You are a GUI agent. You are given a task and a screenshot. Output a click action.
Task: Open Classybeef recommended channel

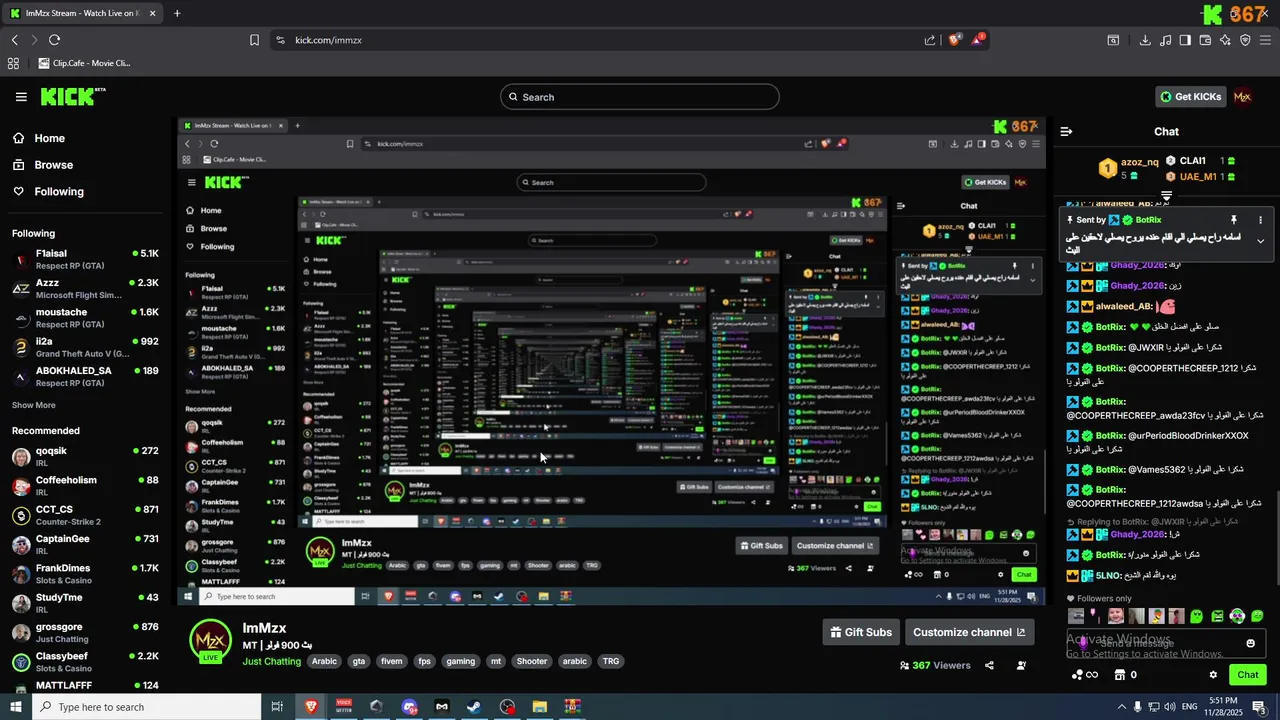click(85, 661)
